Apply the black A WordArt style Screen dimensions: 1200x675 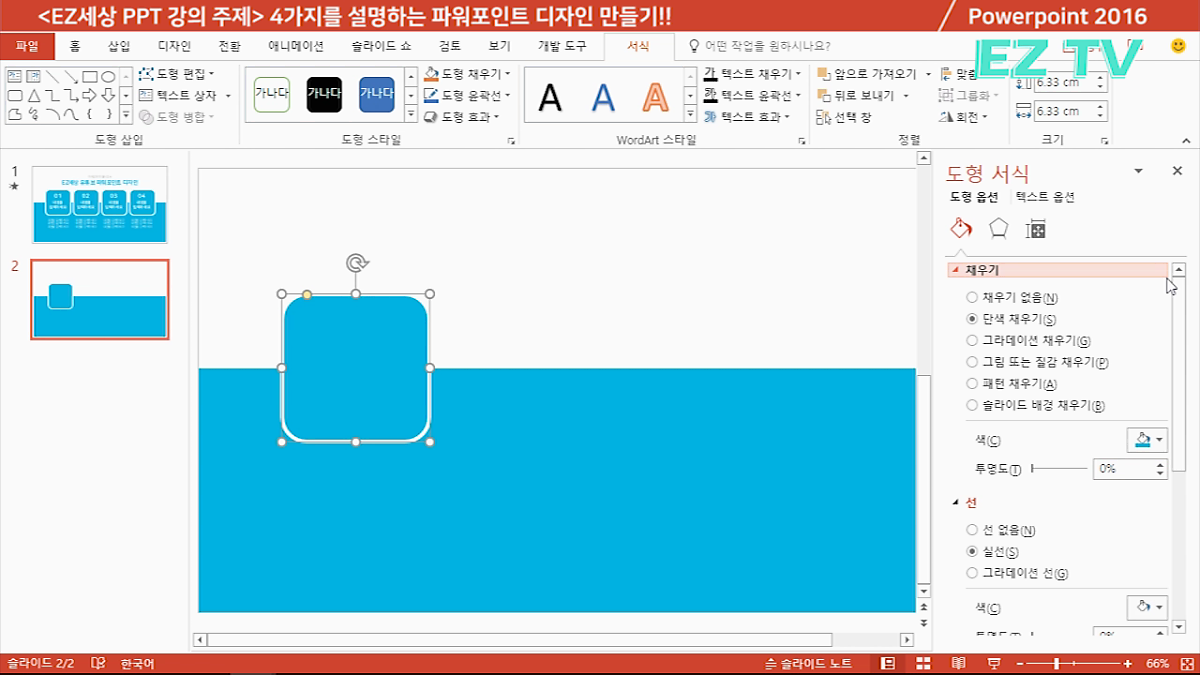550,97
